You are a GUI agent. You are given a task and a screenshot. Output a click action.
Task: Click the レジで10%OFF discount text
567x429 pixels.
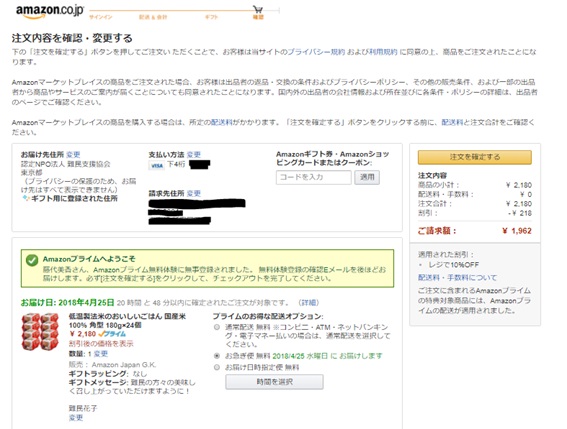[x=453, y=265]
